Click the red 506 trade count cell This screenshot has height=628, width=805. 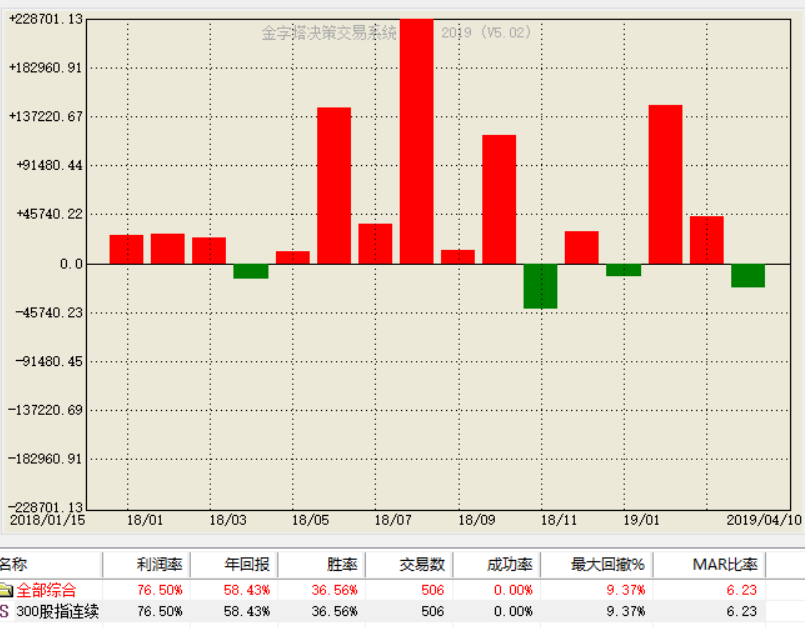[x=432, y=590]
